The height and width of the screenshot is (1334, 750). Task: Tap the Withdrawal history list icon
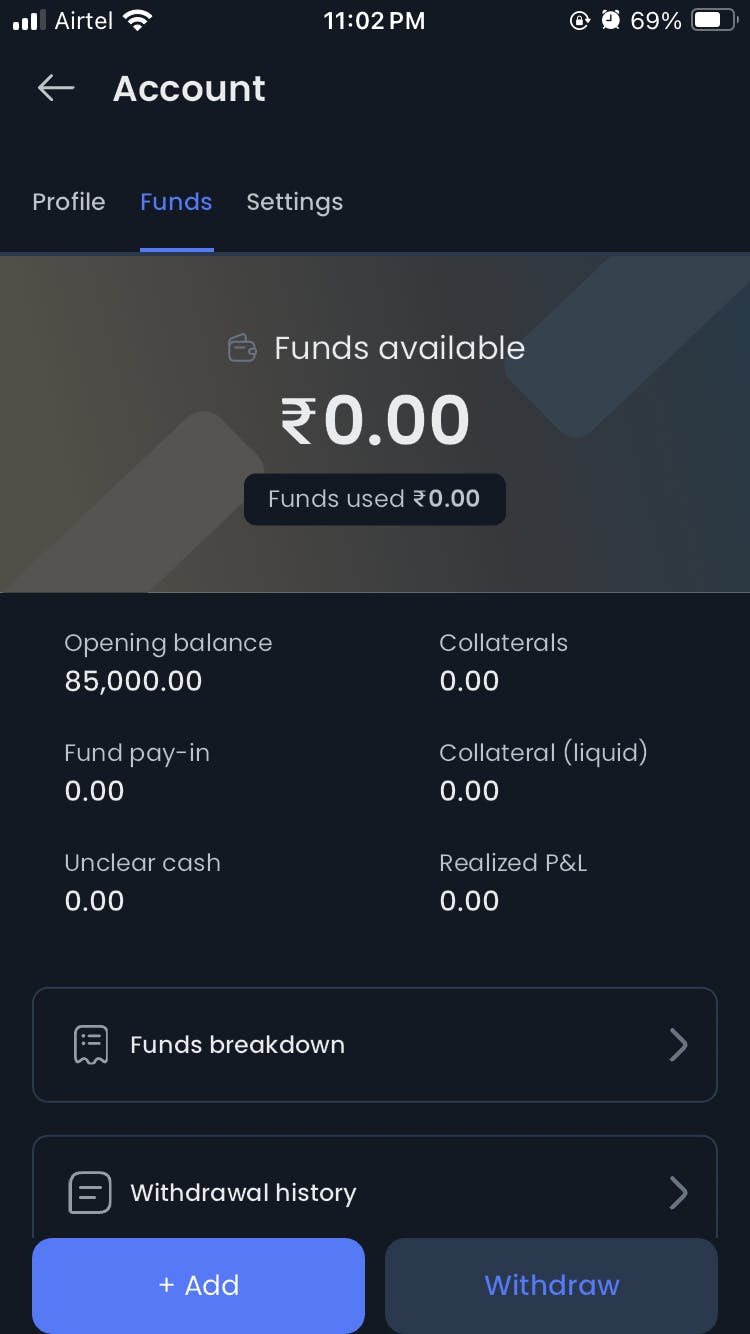click(90, 1193)
